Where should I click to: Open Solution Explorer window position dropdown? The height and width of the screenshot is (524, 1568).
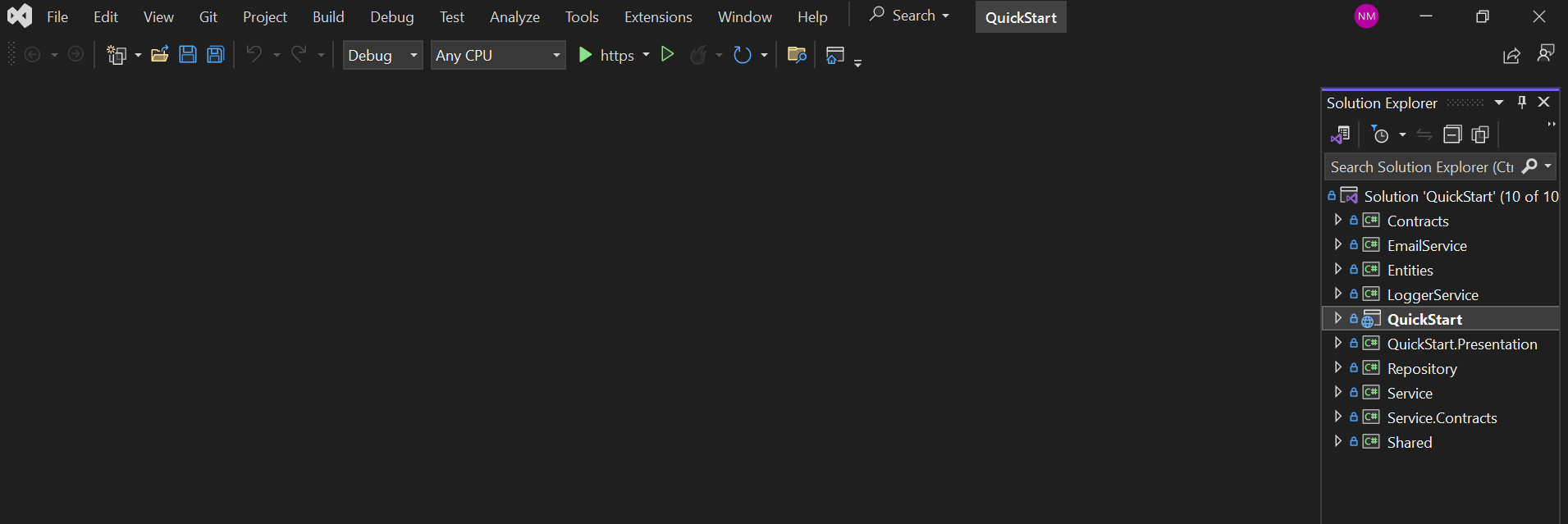[x=1499, y=103]
